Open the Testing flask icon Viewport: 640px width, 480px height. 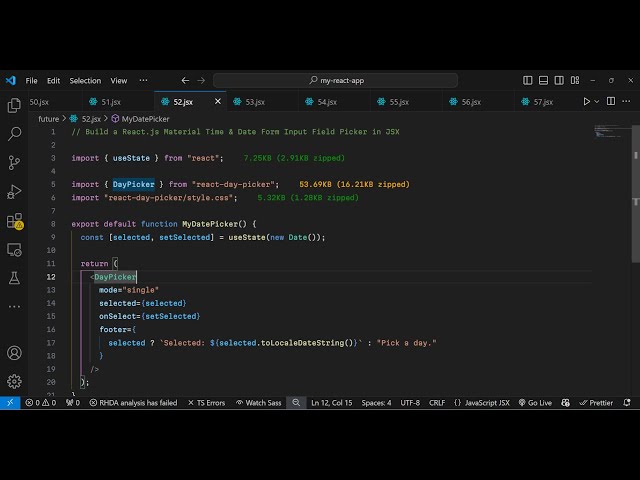pos(14,278)
